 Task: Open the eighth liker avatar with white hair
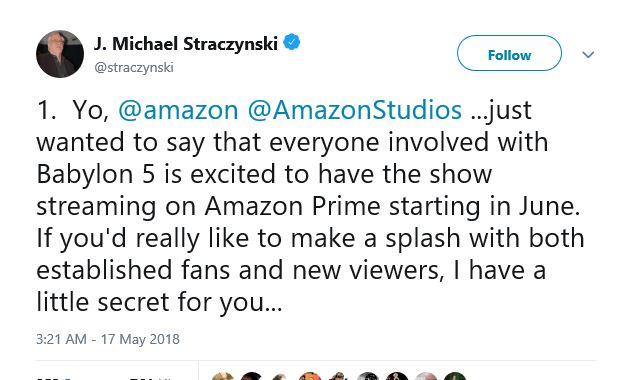click(x=426, y=376)
